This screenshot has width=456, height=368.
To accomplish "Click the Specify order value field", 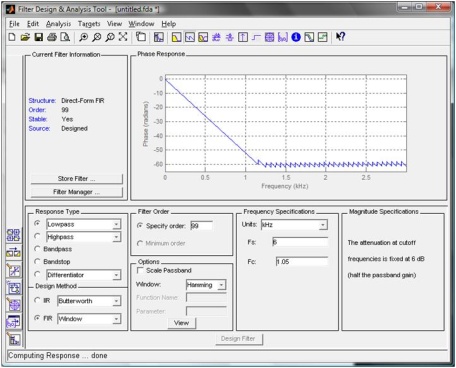I will (x=201, y=226).
